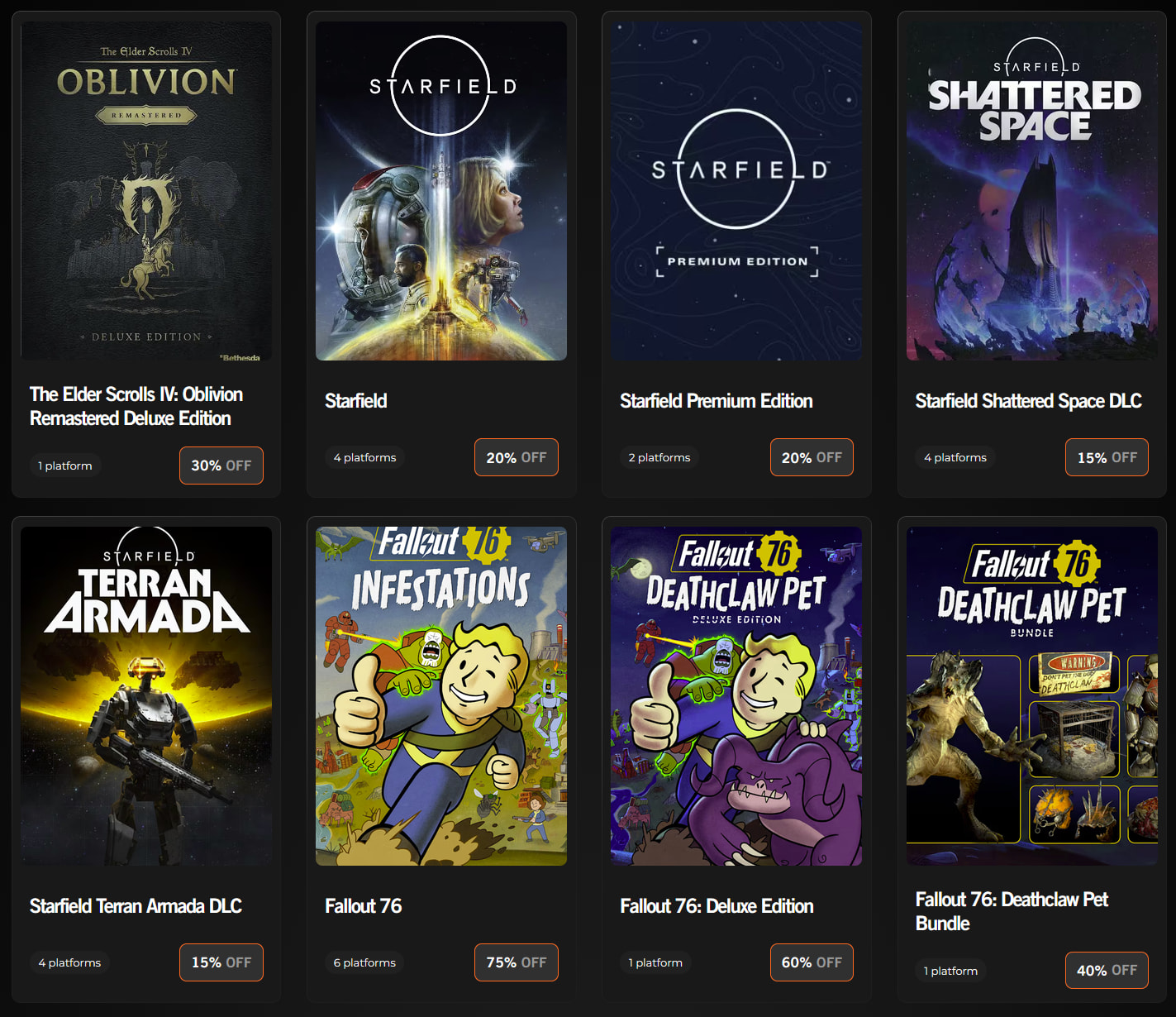Select '4 platforms' tag on the Starfield base game card
The width and height of the screenshot is (1176, 1017).
(364, 457)
